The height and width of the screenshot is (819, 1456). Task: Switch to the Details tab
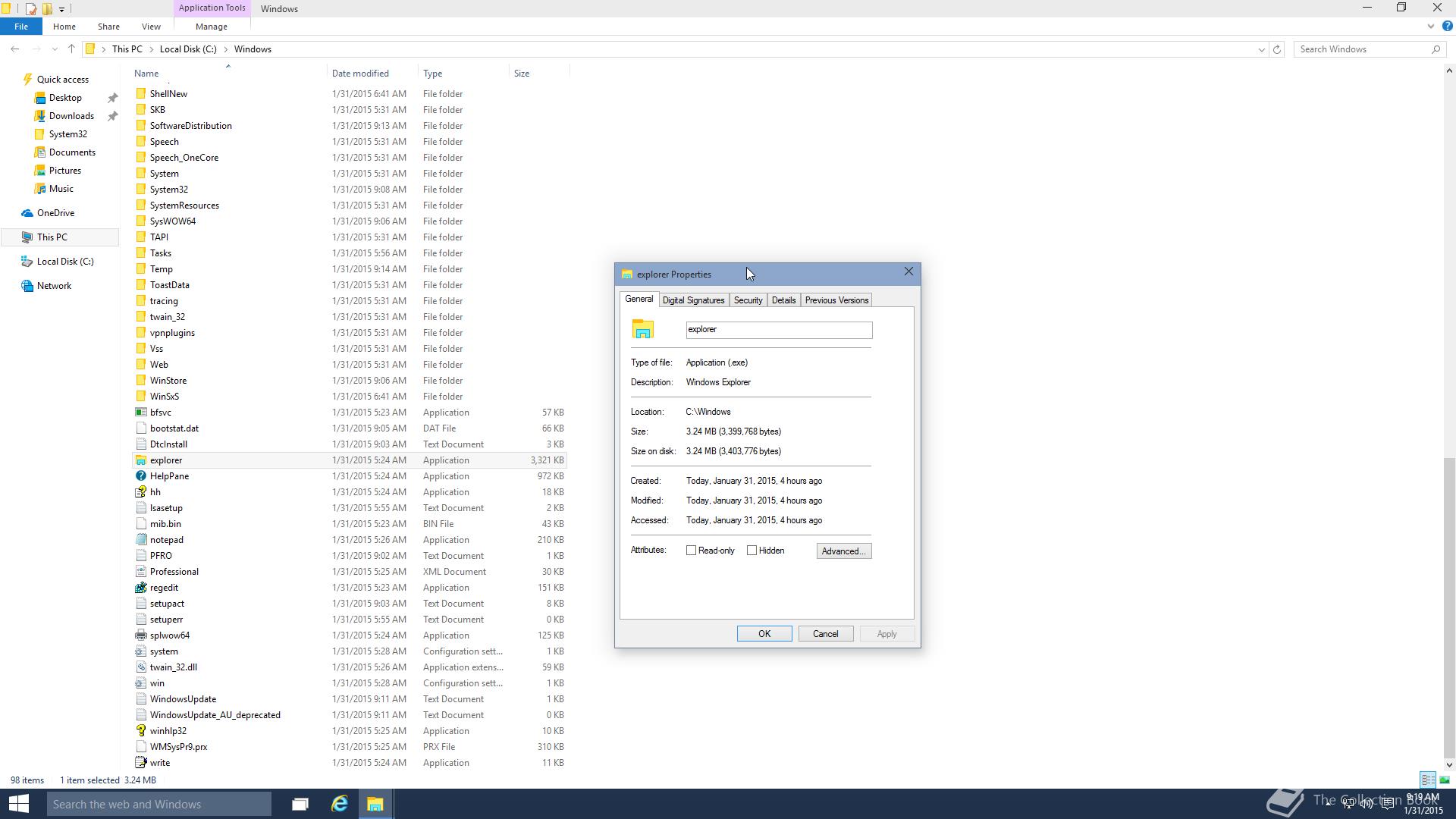pyautogui.click(x=783, y=300)
